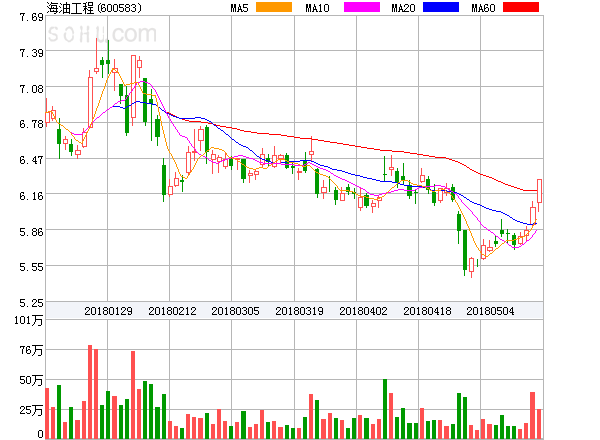The width and height of the screenshot is (600, 440).
Task: Click the 20180319 date label
Action: point(299,311)
